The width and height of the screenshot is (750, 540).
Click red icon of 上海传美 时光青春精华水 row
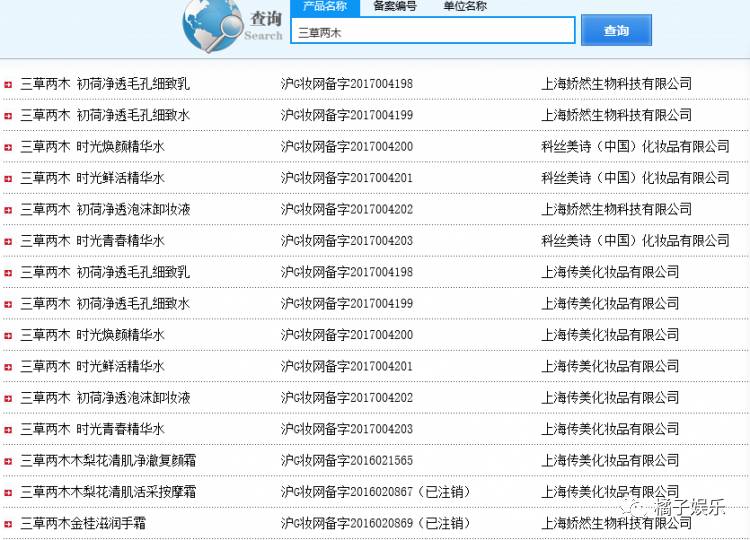(x=8, y=430)
